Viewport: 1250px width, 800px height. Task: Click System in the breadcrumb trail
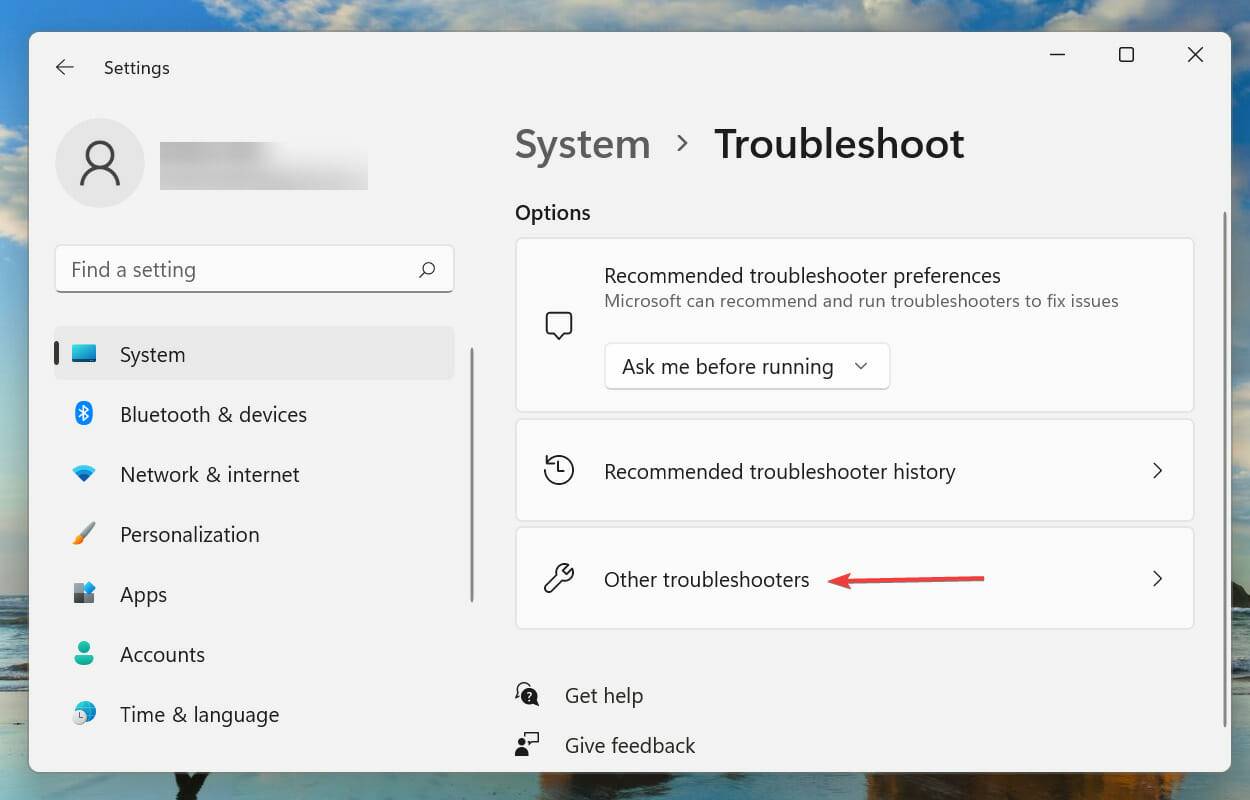point(582,144)
